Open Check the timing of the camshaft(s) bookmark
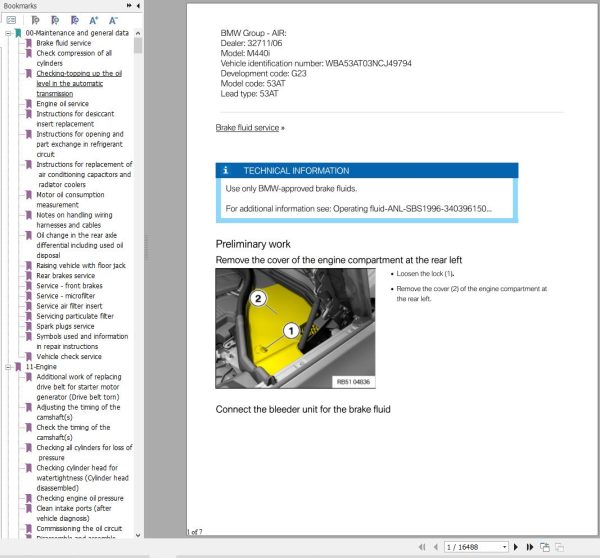This screenshot has height=558, width=600. (x=73, y=432)
